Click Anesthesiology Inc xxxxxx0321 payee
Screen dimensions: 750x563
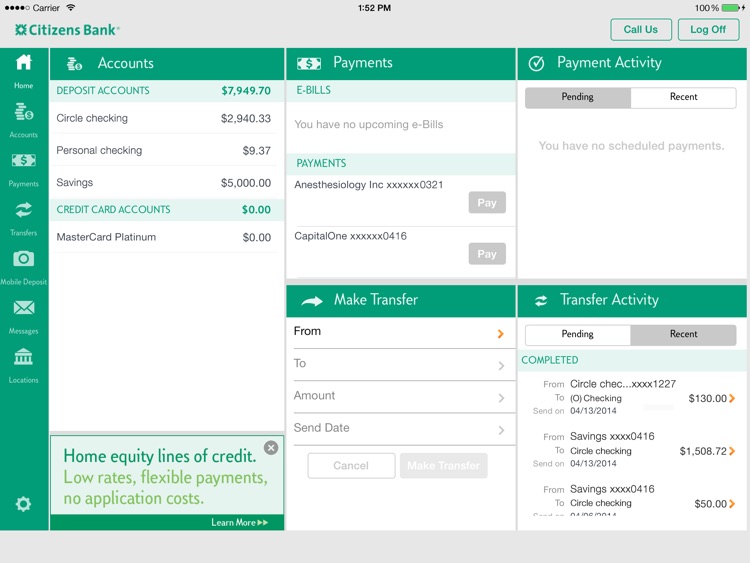click(x=369, y=185)
